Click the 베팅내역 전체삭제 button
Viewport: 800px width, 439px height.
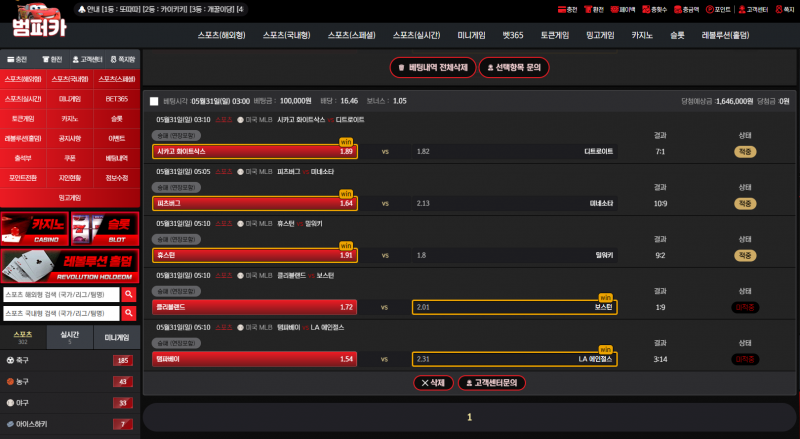coord(433,67)
